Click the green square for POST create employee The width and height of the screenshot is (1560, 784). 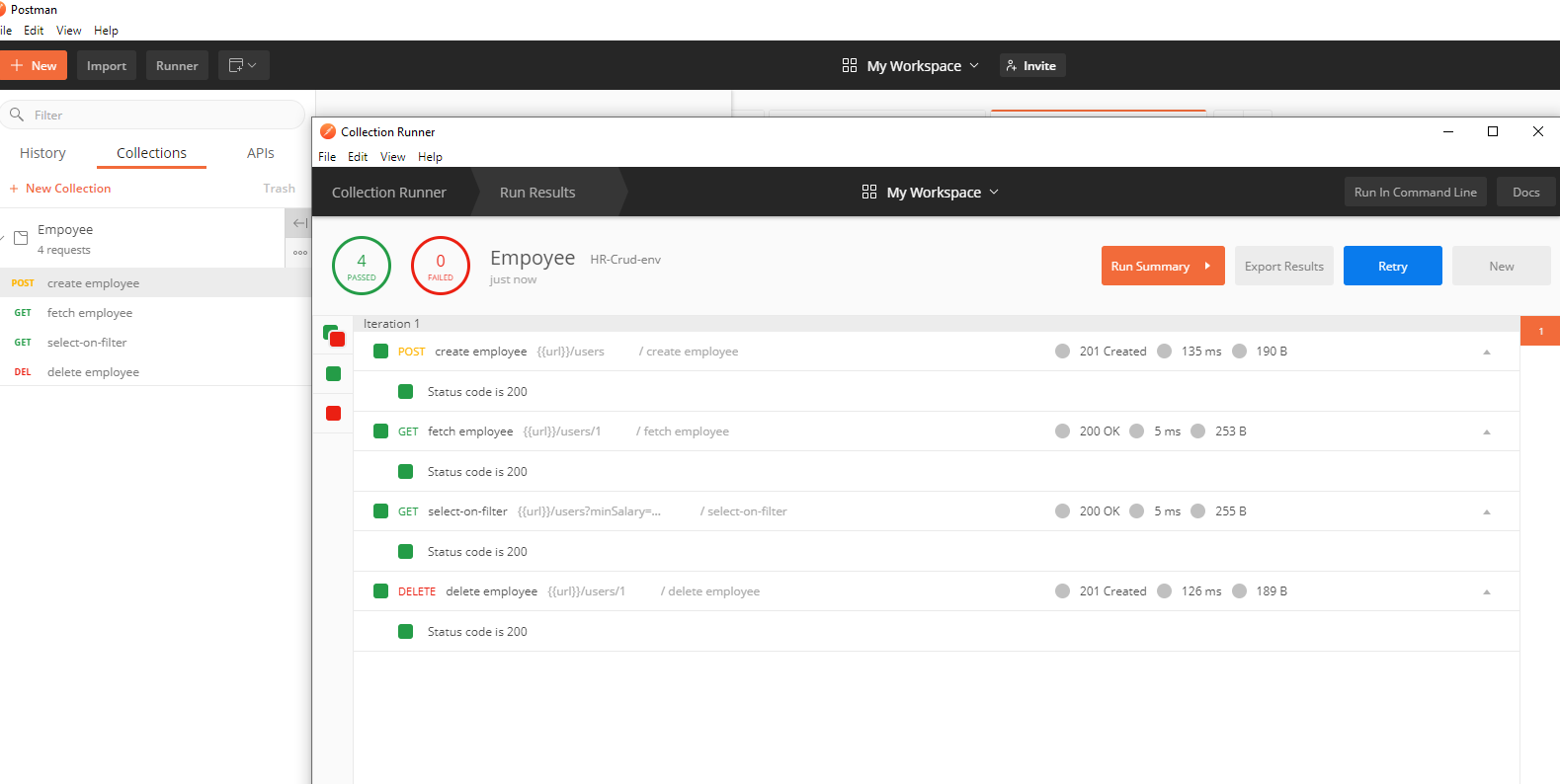pos(380,351)
